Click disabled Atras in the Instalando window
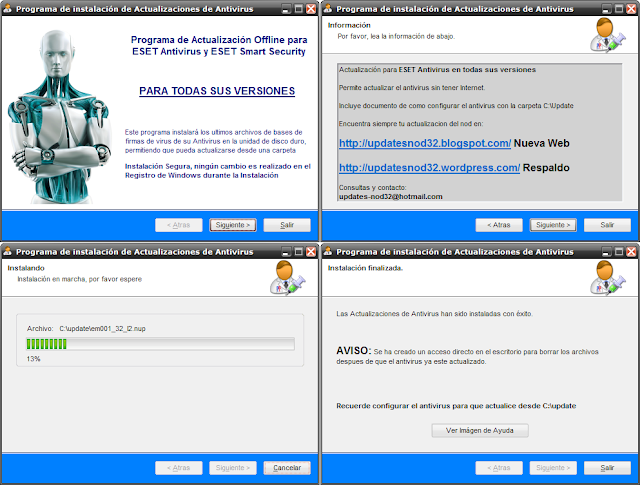The width and height of the screenshot is (640, 485). [178, 468]
